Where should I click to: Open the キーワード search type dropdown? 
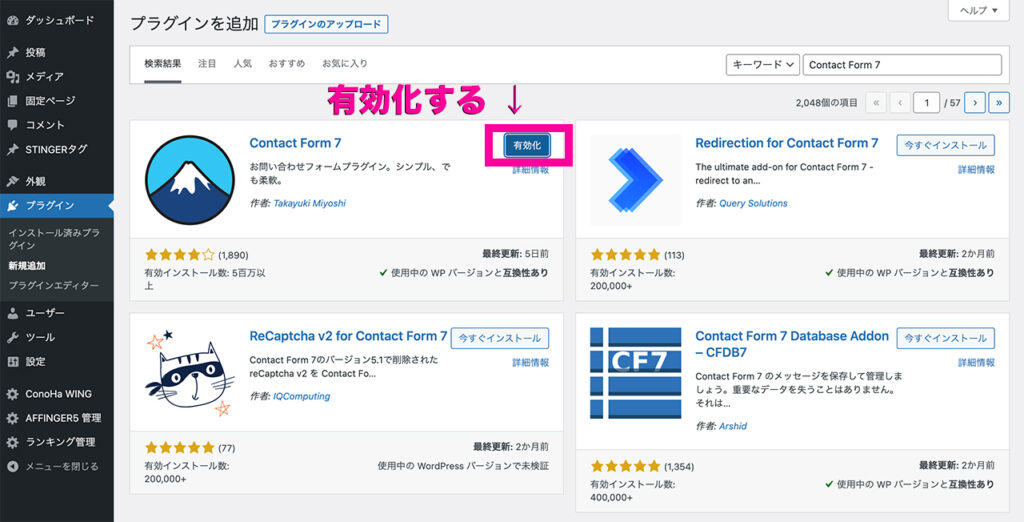click(763, 65)
